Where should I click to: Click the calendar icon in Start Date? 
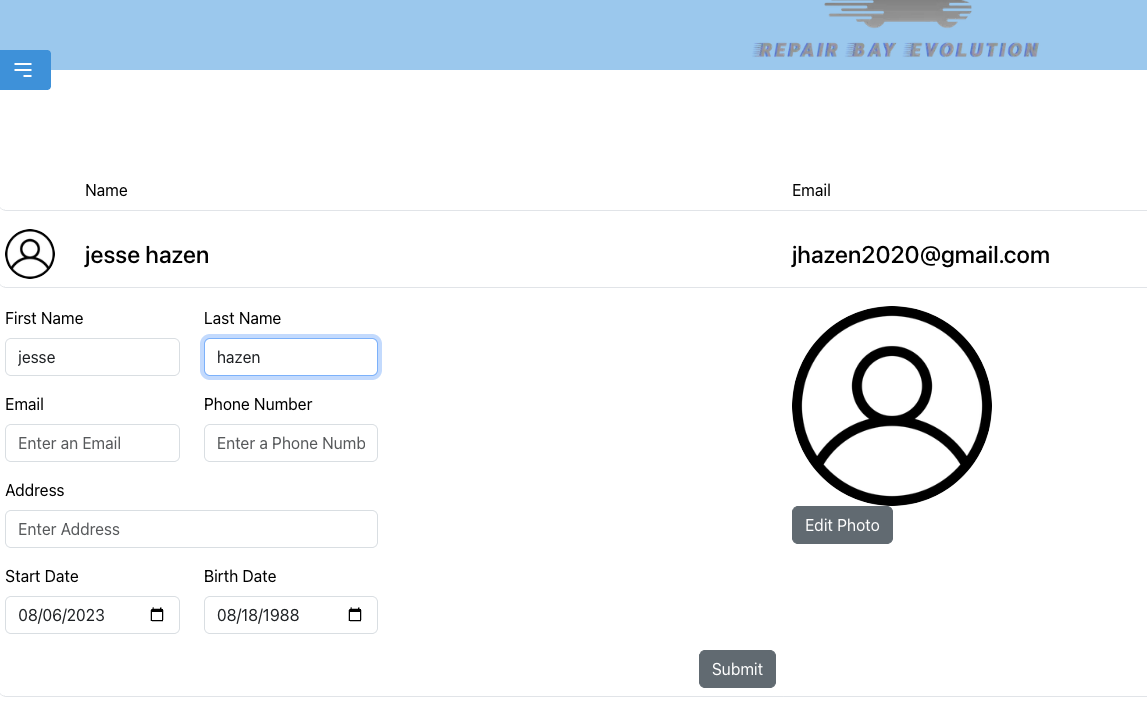tap(157, 615)
